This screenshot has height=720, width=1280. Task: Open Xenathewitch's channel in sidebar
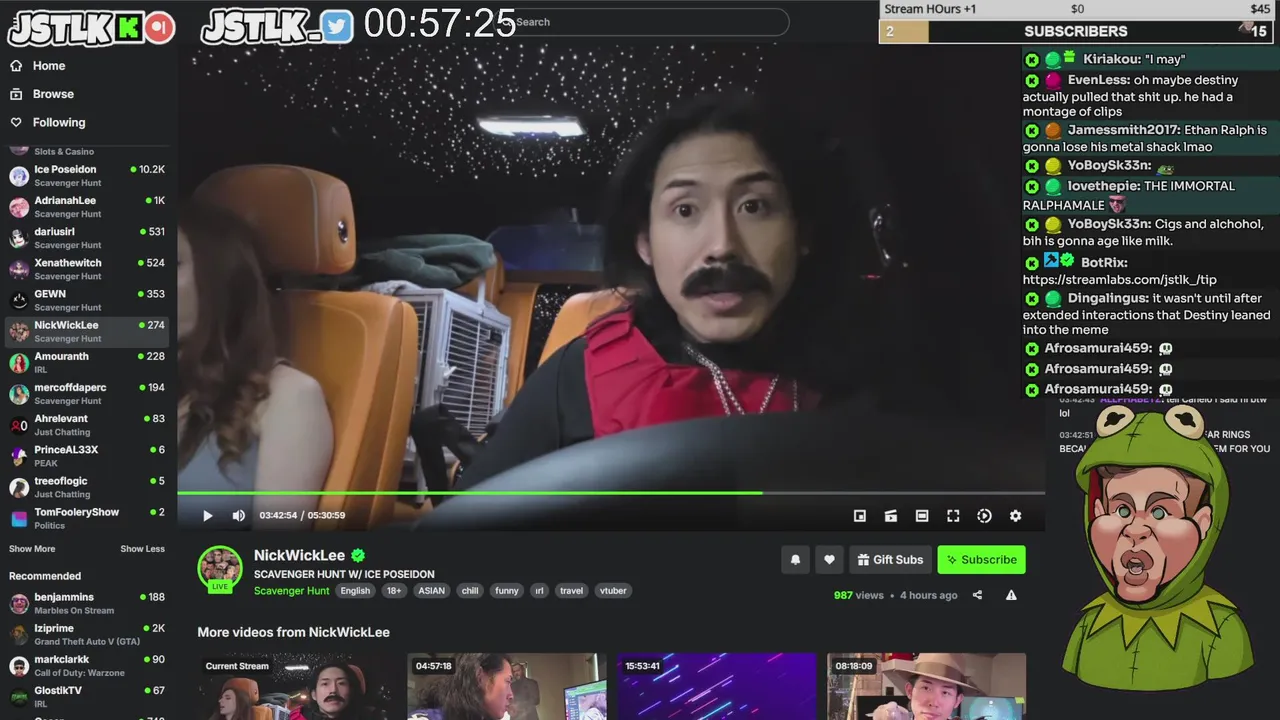pos(87,269)
